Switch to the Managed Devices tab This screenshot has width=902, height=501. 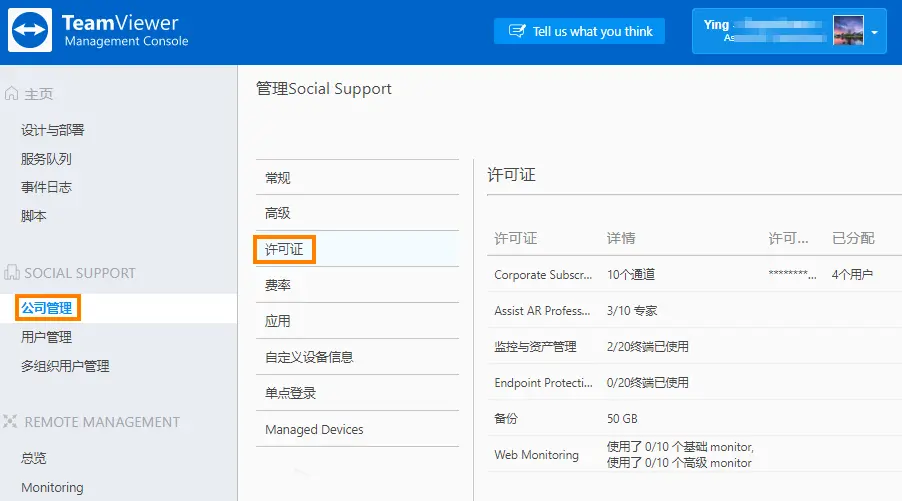tap(357, 429)
